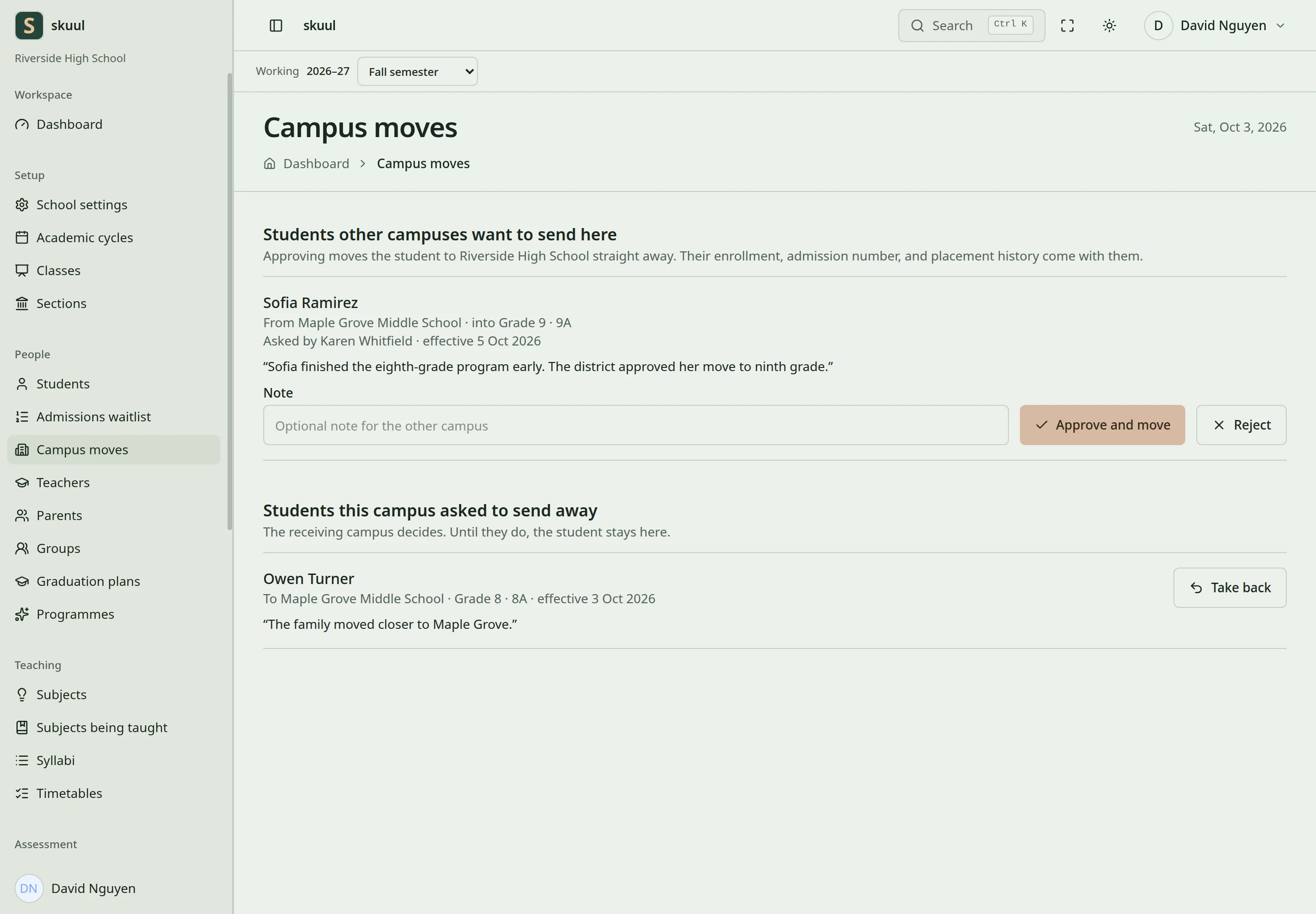Image resolution: width=1316 pixels, height=914 pixels.
Task: Click the Owen Turner name
Action: click(309, 579)
